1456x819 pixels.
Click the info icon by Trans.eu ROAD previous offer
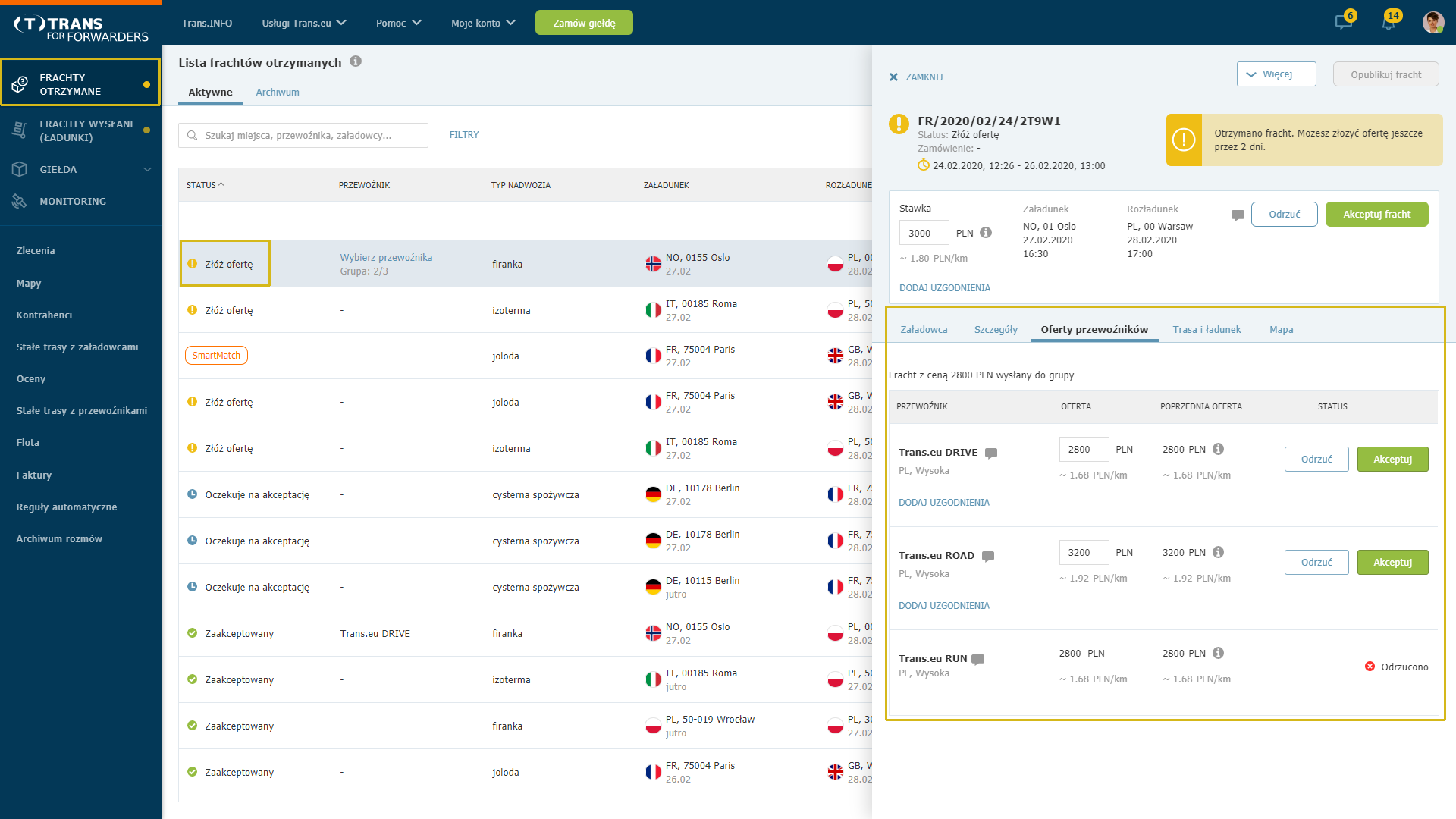1218,552
